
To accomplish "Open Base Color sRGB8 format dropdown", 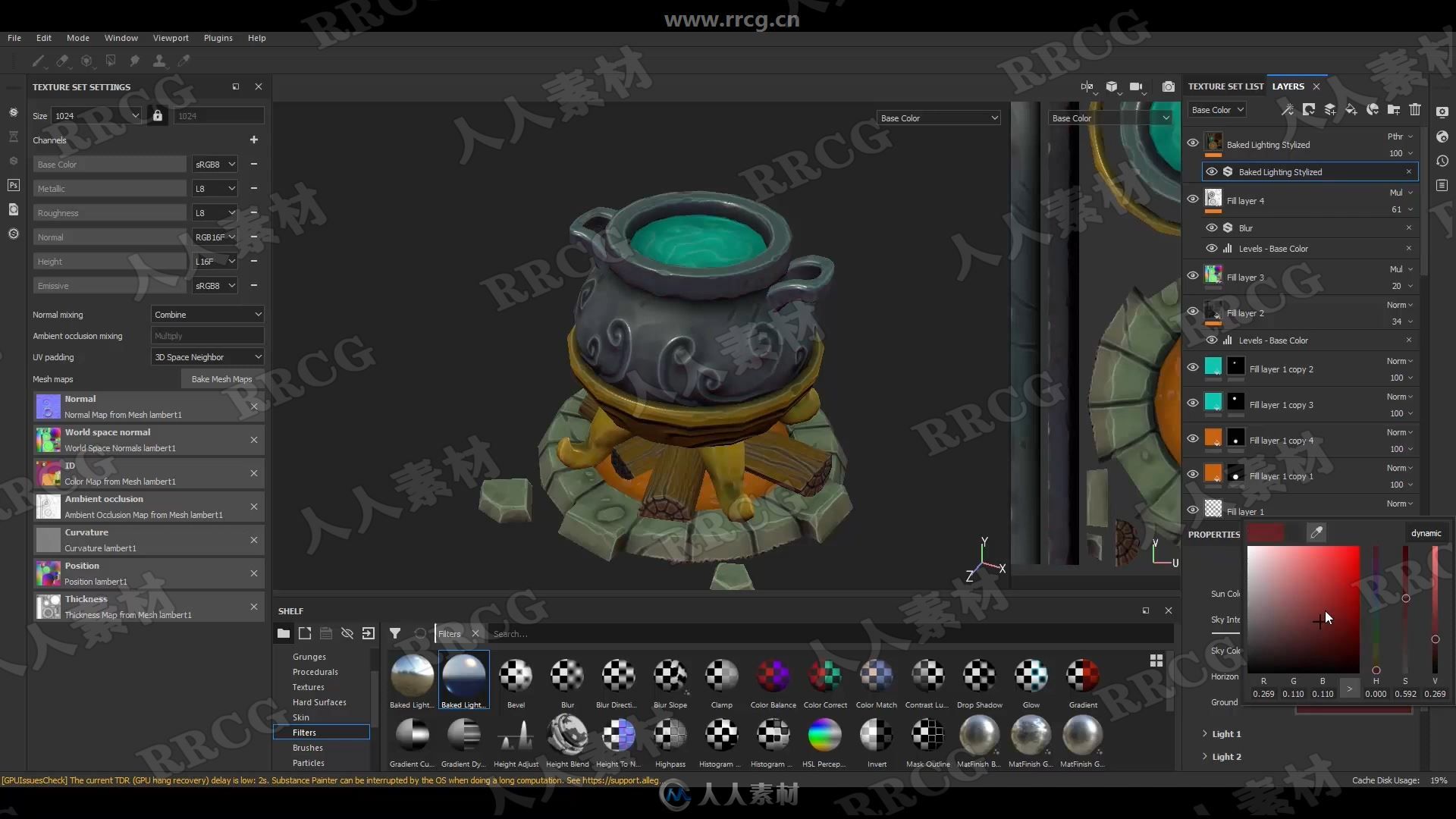I will [x=215, y=165].
